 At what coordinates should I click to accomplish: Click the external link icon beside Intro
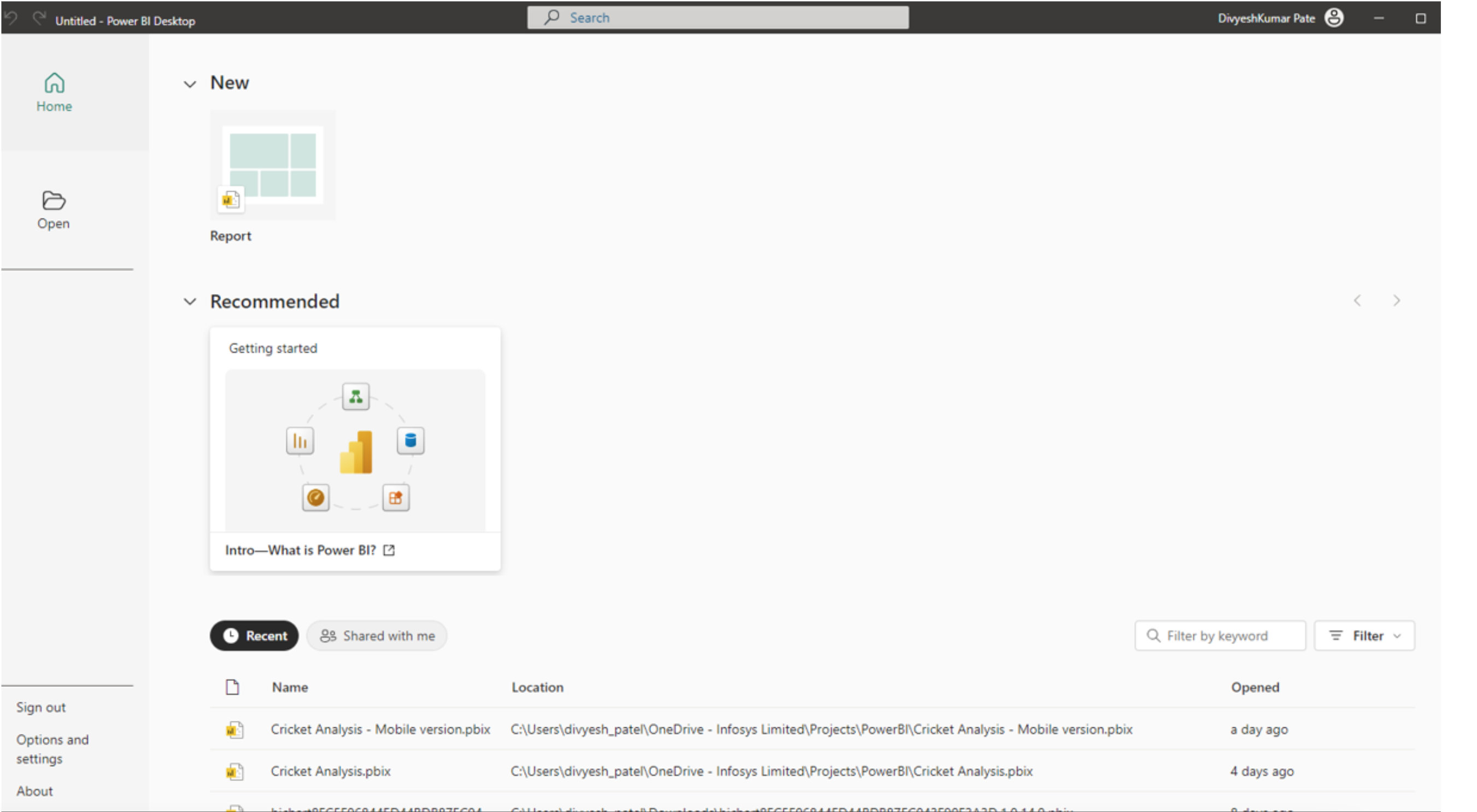coord(389,550)
